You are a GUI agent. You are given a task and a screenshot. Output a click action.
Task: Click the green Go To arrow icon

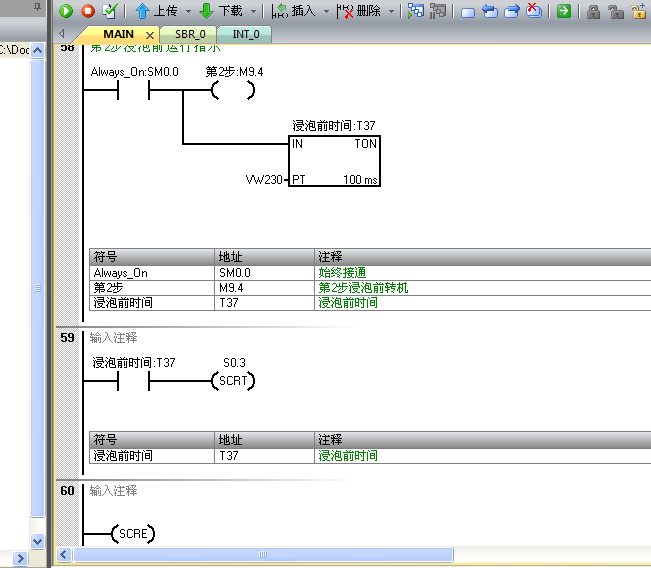point(563,11)
